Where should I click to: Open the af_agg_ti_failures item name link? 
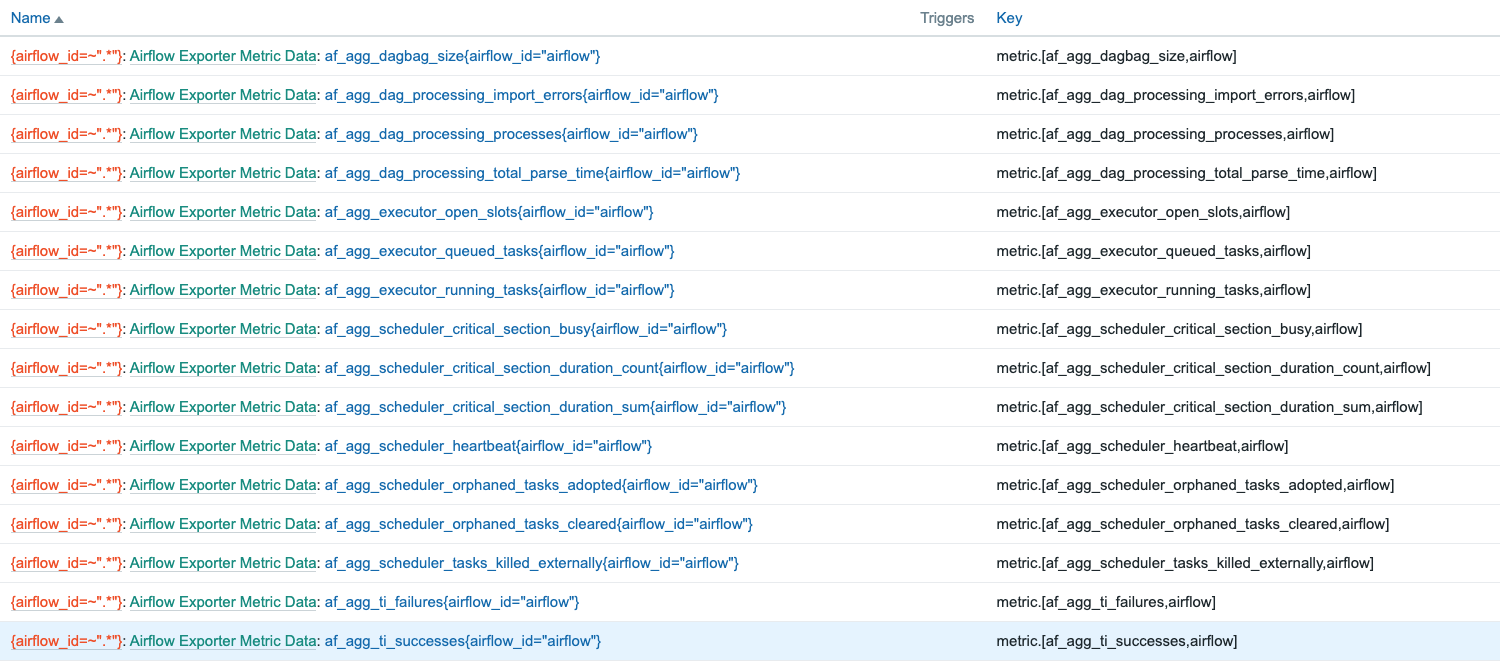point(452,602)
